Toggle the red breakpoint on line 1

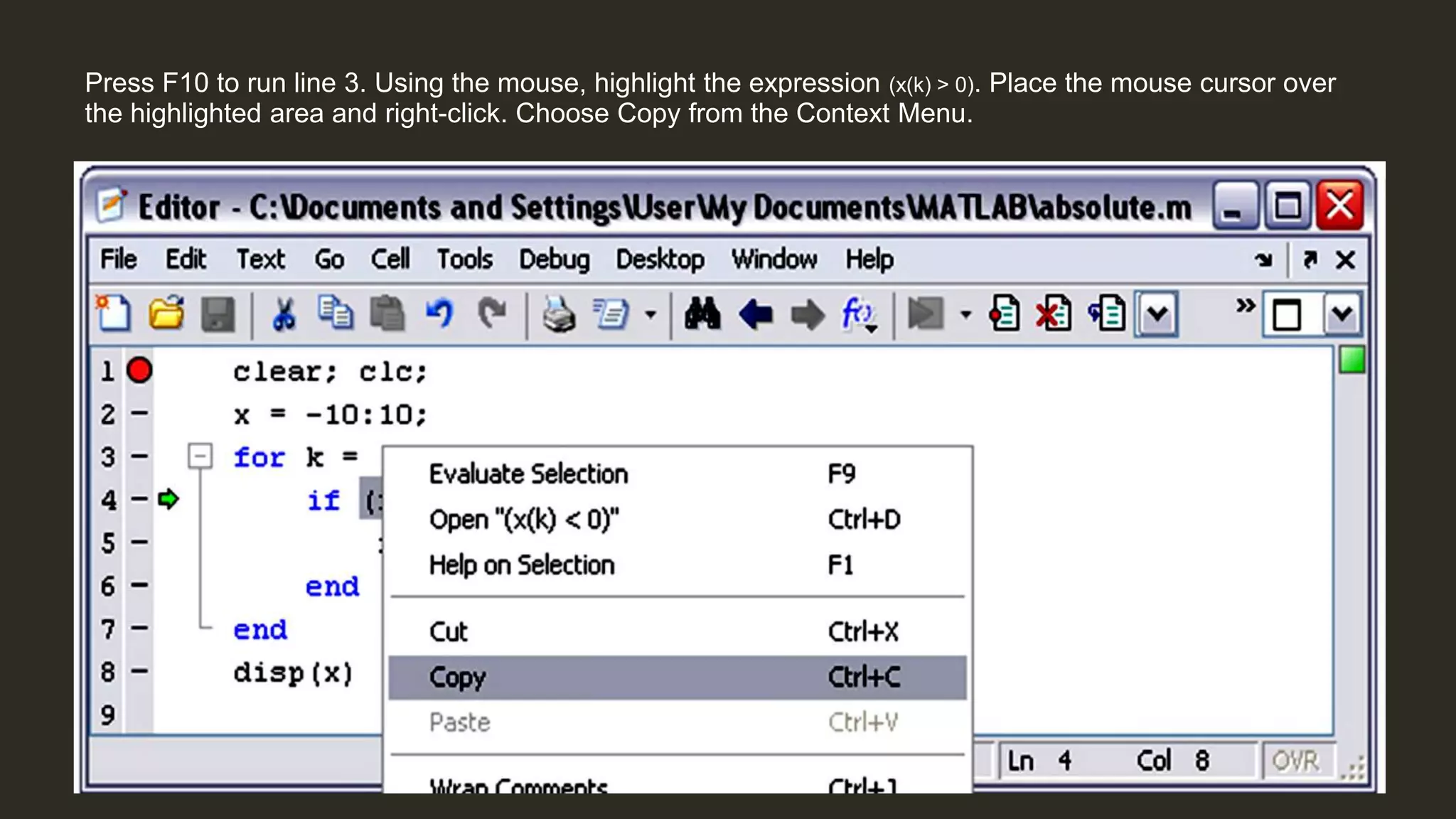(139, 370)
